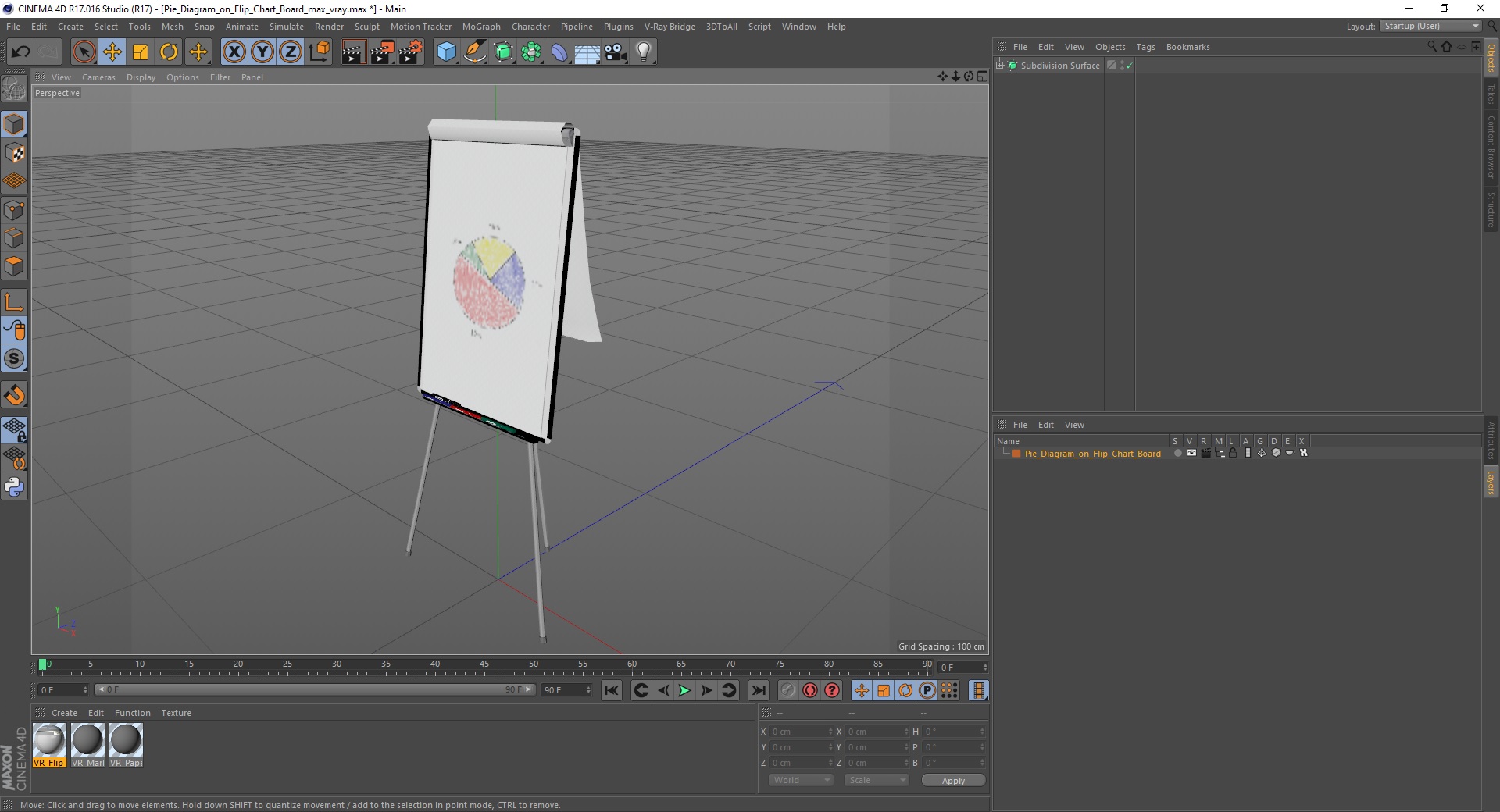Toggle Subdivision Surface enable checkmark

1129,66
